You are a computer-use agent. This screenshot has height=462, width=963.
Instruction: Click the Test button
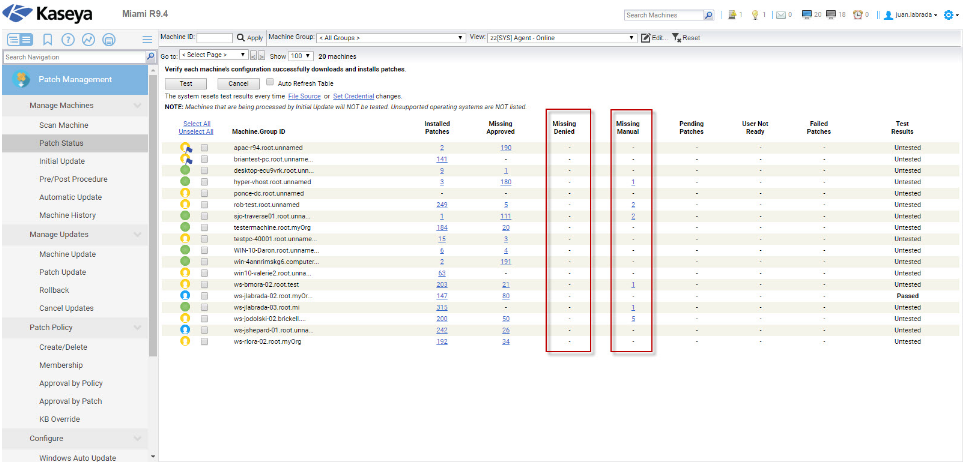click(186, 84)
